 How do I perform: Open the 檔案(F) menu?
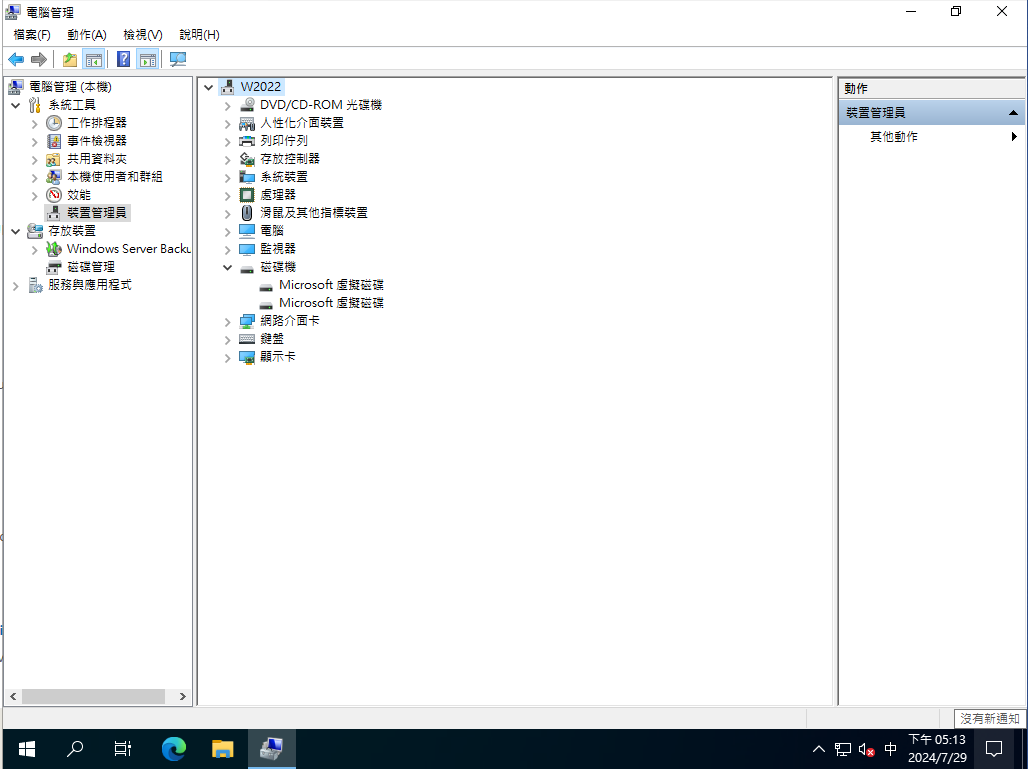31,35
